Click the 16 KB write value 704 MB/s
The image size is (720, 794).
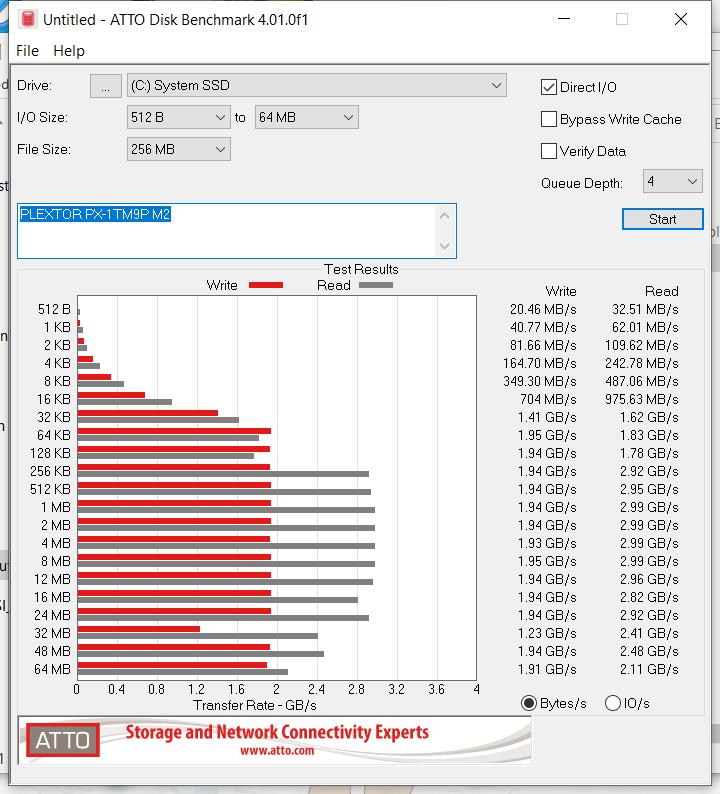(x=548, y=400)
